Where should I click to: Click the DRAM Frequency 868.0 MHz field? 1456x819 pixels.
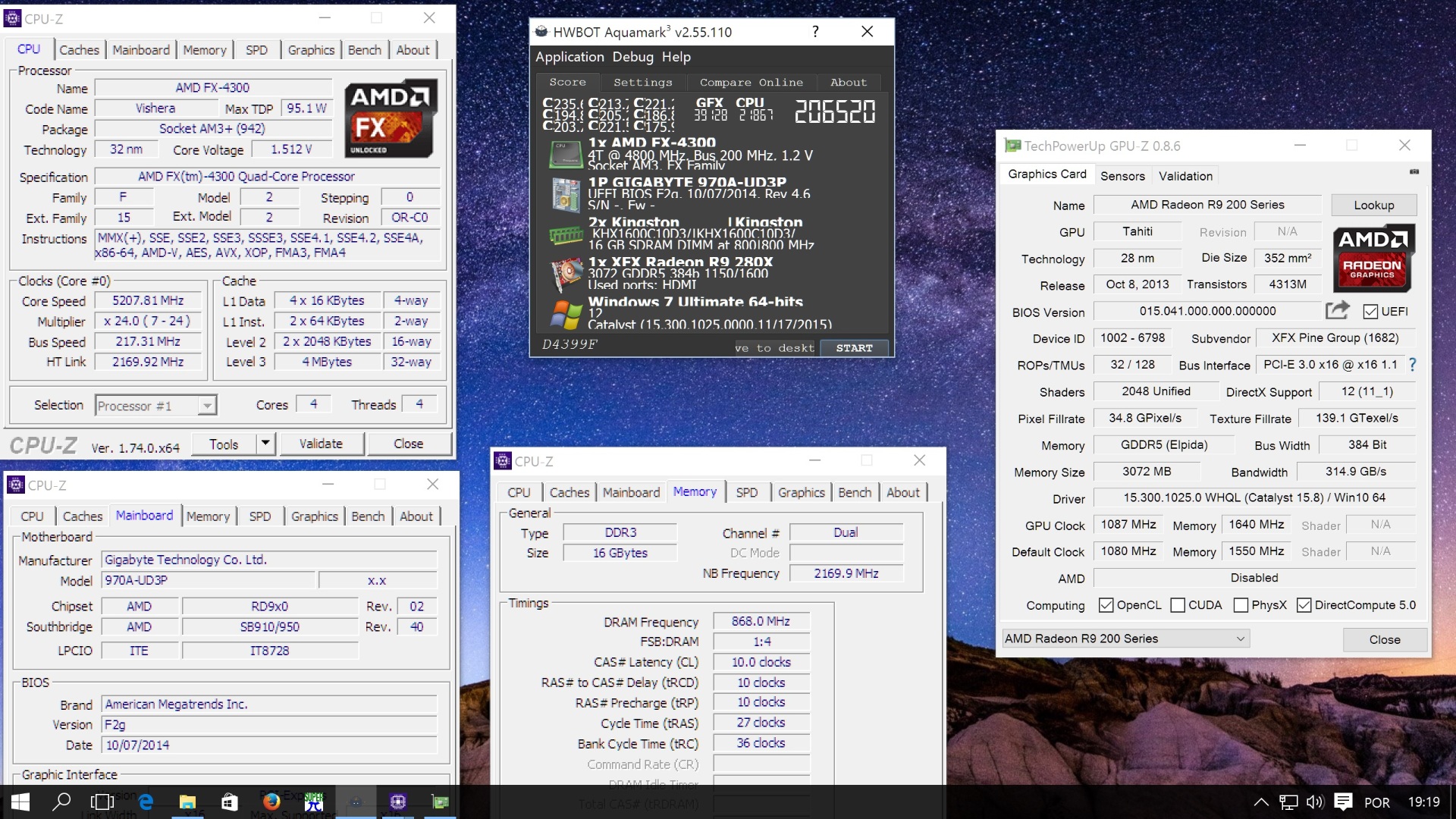pos(761,621)
